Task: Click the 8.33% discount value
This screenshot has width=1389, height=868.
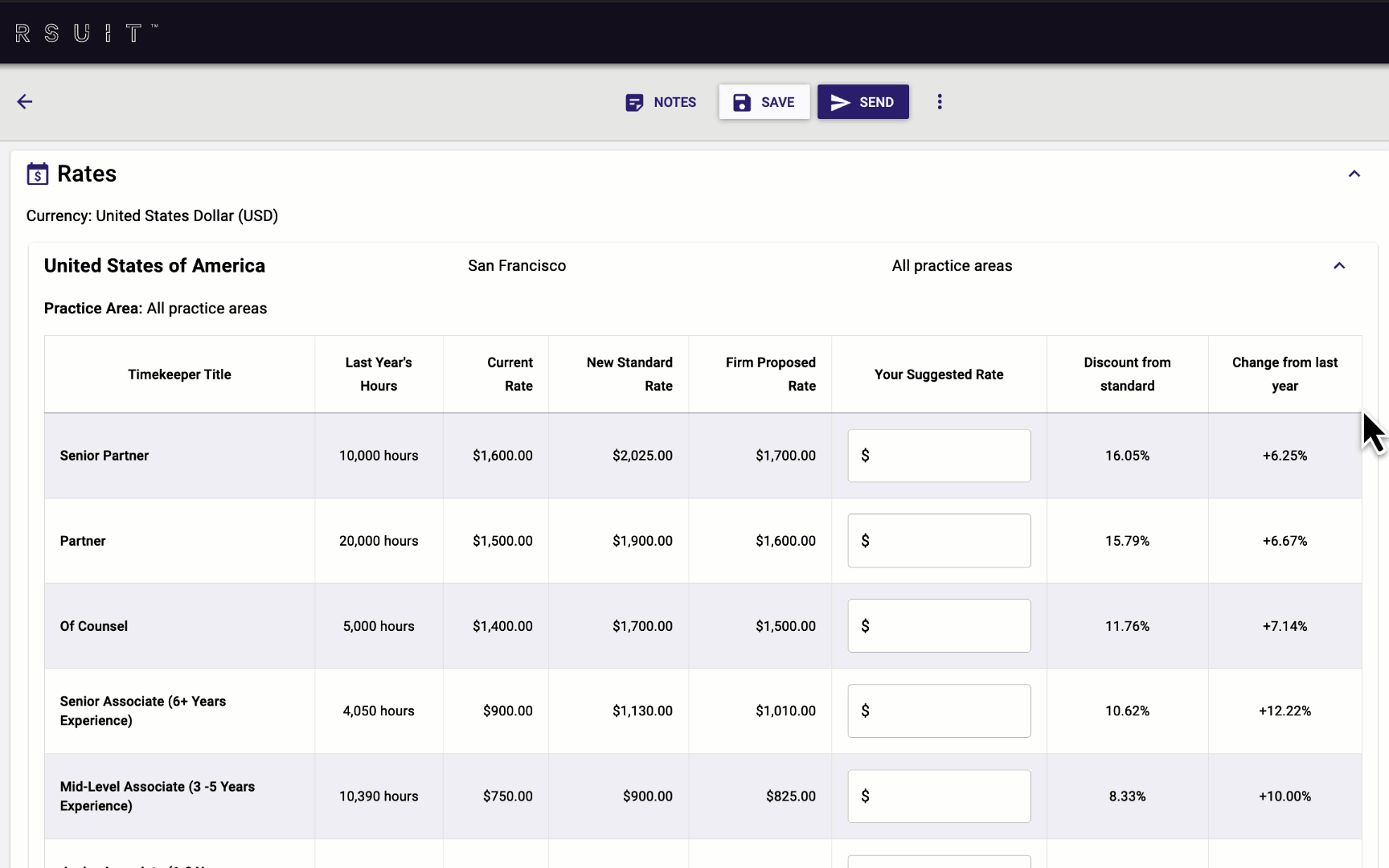Action: click(1127, 796)
